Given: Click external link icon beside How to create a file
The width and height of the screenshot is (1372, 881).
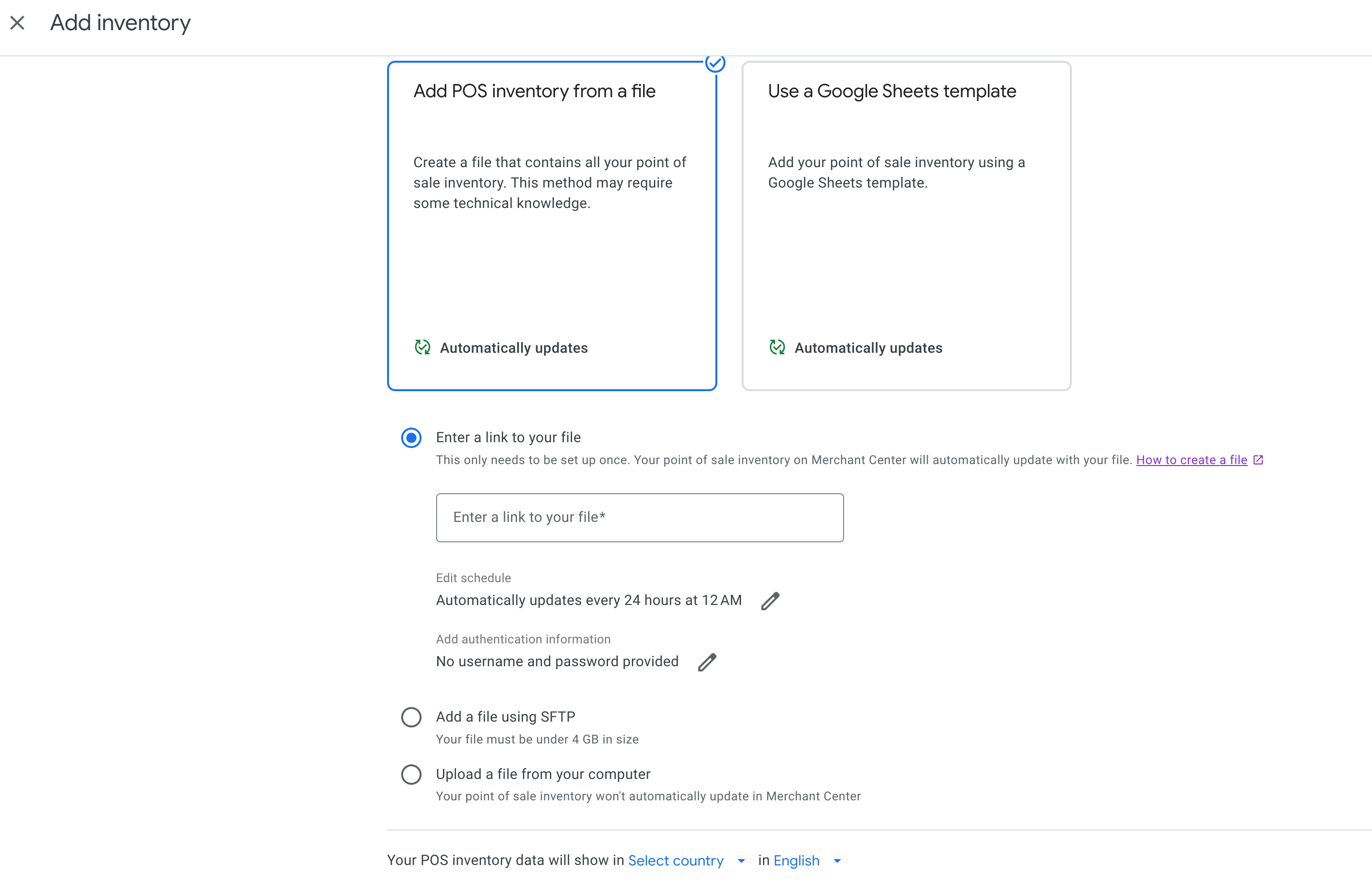Looking at the screenshot, I should click(x=1258, y=460).
